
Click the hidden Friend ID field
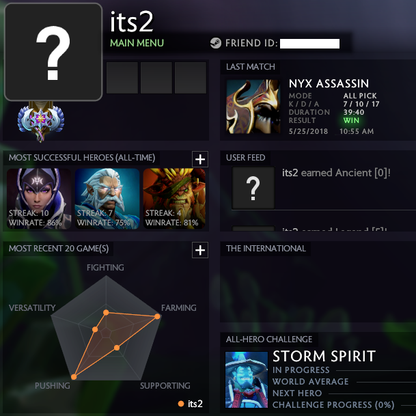pyautogui.click(x=310, y=44)
